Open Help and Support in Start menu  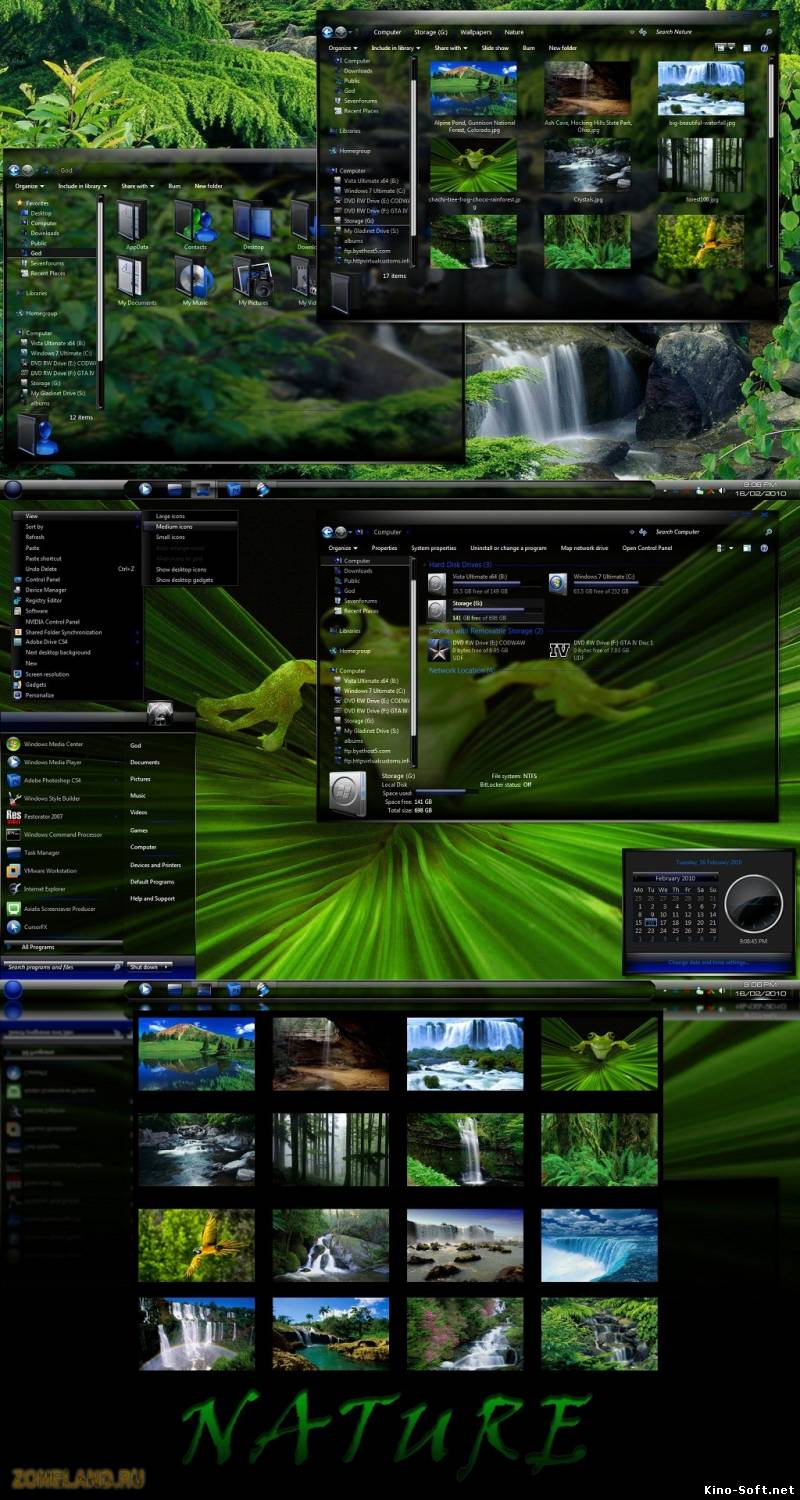[152, 898]
